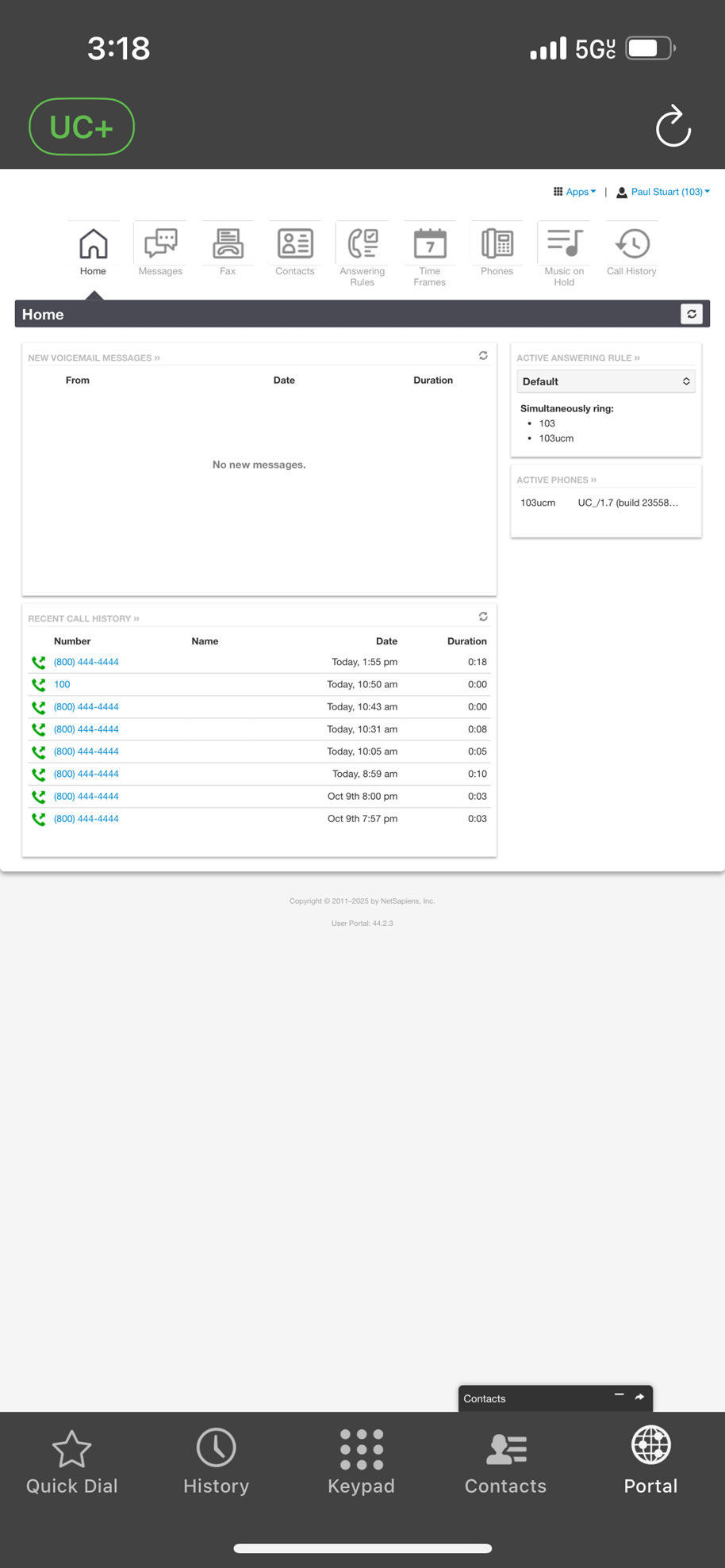Image resolution: width=725 pixels, height=1568 pixels.
Task: Pop out the Contacts panel arrow
Action: click(x=639, y=1397)
